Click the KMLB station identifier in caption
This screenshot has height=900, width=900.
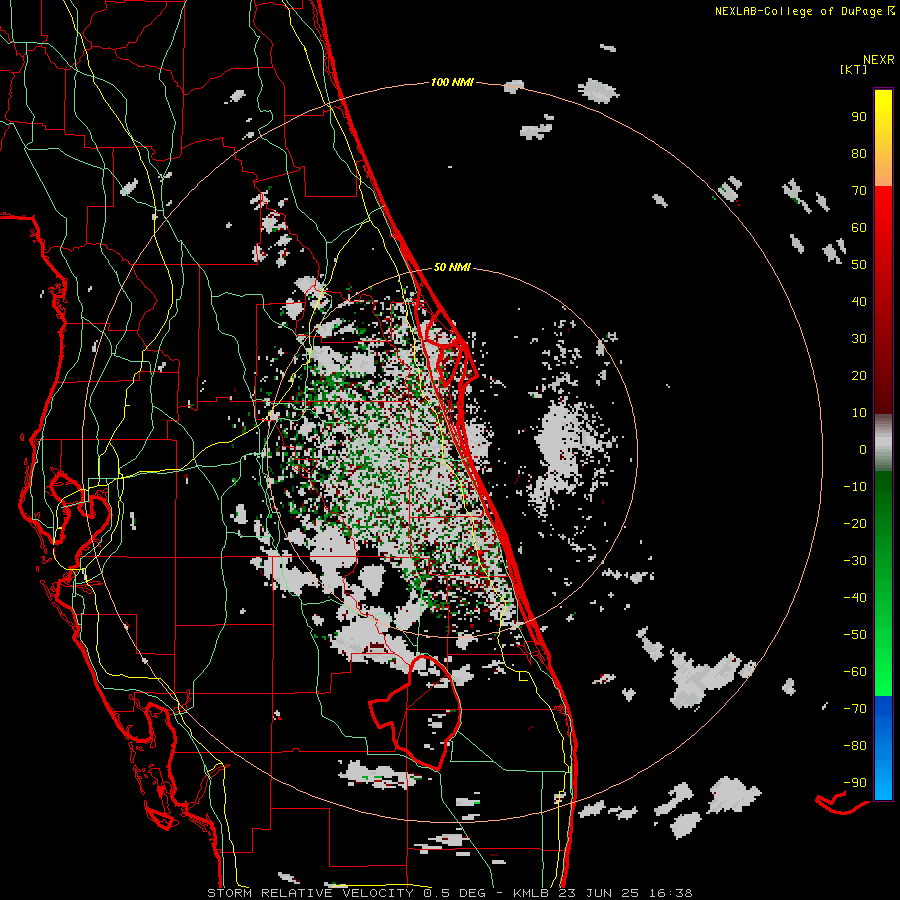pyautogui.click(x=531, y=893)
